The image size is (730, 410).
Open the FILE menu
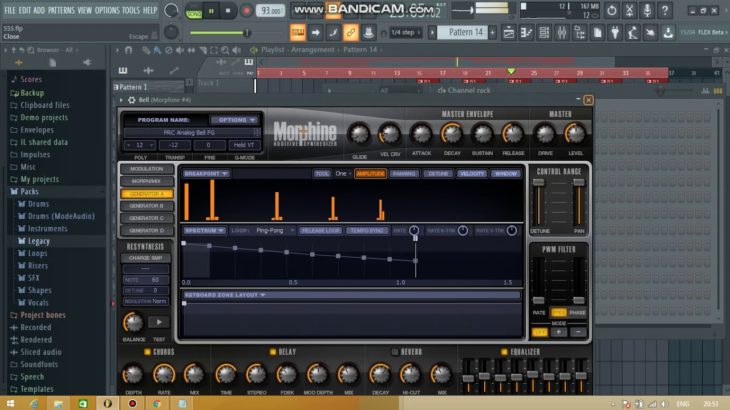(x=10, y=10)
